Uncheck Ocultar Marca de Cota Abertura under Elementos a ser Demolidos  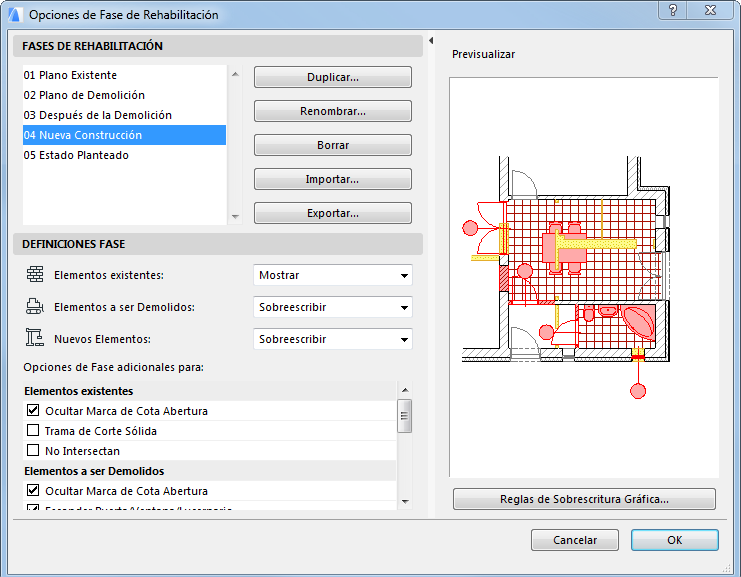point(33,490)
